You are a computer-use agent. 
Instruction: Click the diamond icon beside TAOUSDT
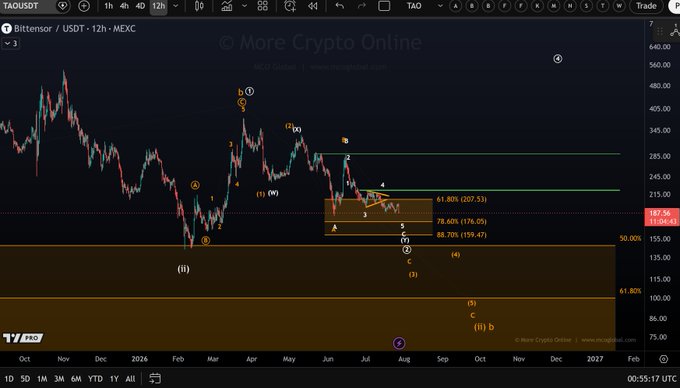click(62, 6)
